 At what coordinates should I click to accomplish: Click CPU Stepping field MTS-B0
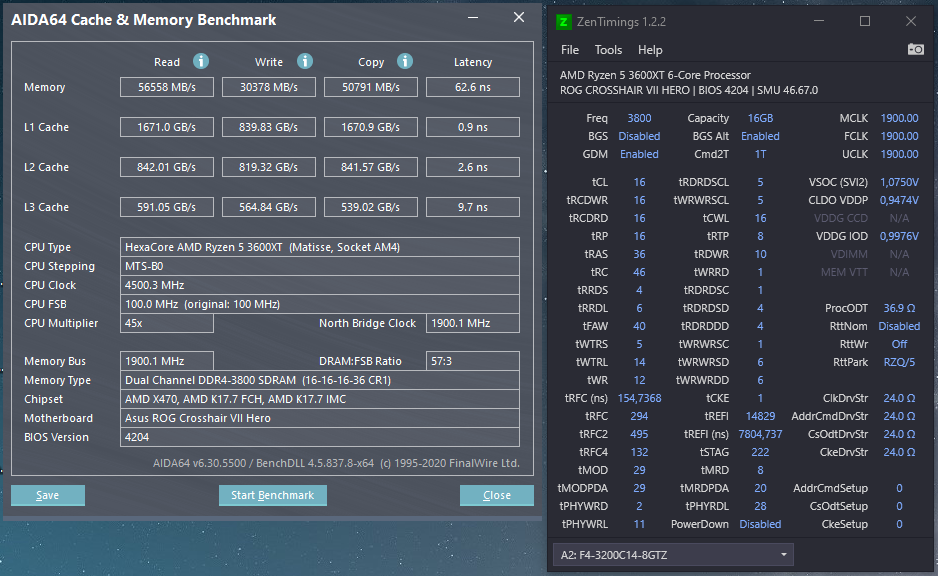[319, 266]
